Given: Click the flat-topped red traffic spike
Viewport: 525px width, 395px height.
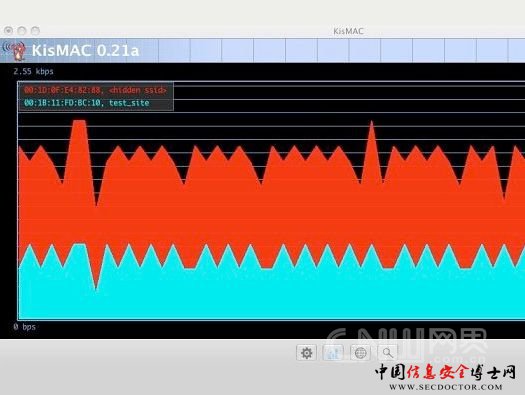Looking at the screenshot, I should tap(79, 141).
